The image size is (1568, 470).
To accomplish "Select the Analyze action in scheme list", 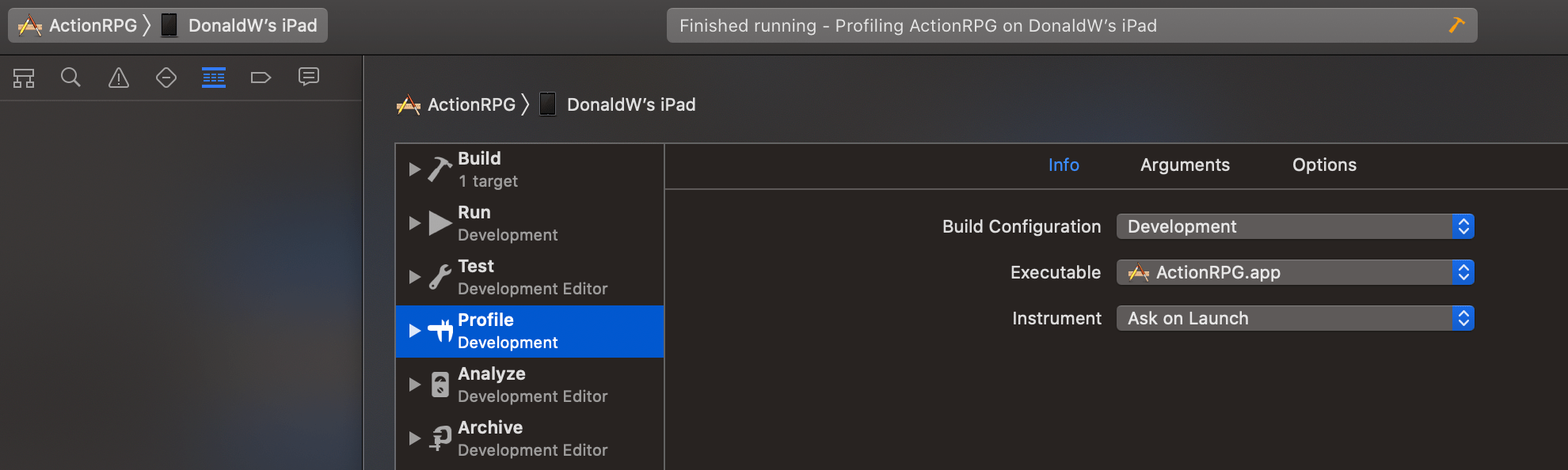I will [529, 385].
